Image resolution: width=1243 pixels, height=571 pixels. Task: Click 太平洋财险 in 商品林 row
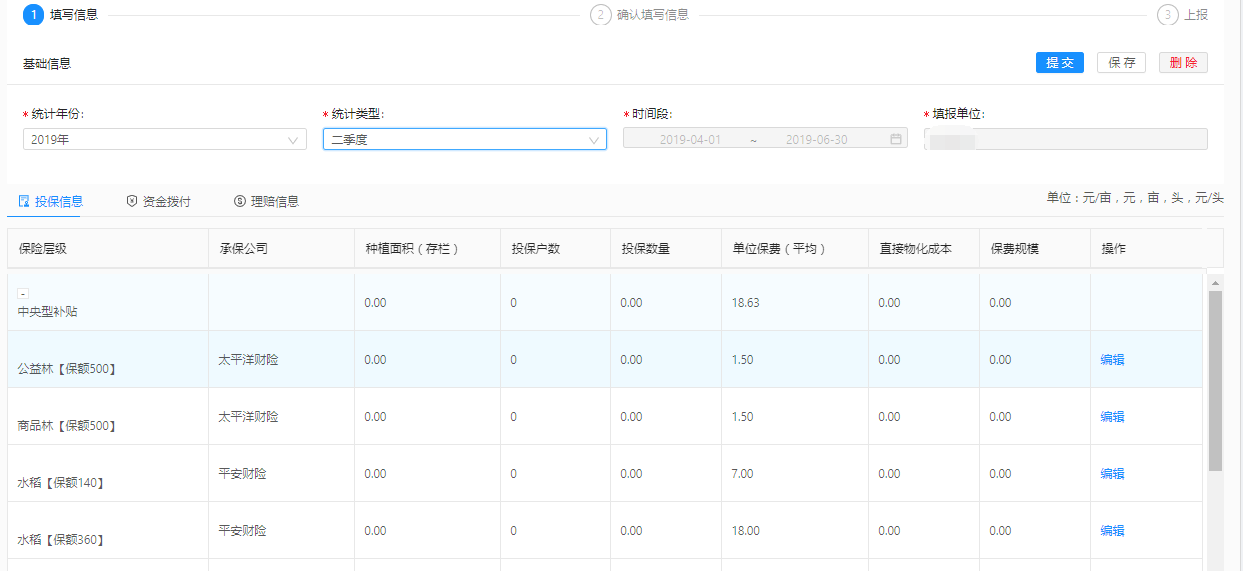[248, 416]
